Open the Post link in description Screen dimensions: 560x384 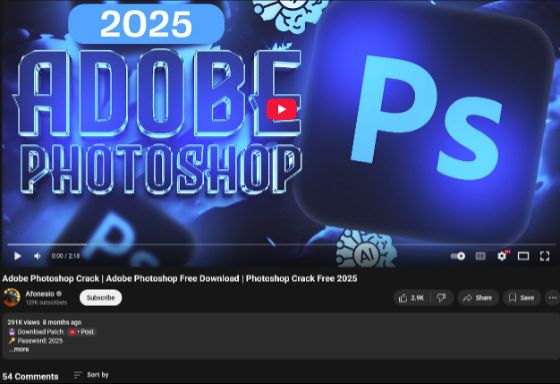(x=82, y=332)
